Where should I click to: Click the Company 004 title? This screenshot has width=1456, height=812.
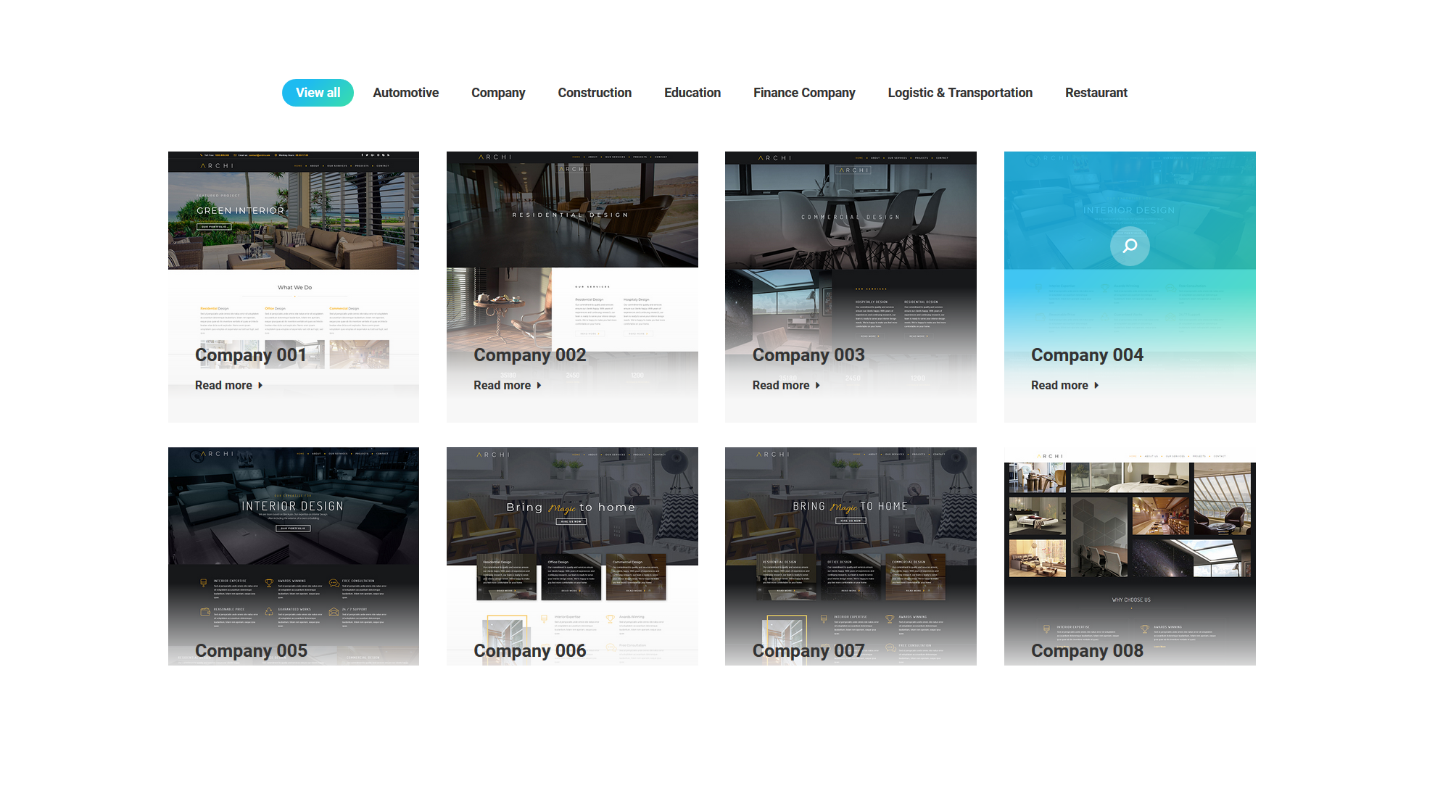(1087, 355)
